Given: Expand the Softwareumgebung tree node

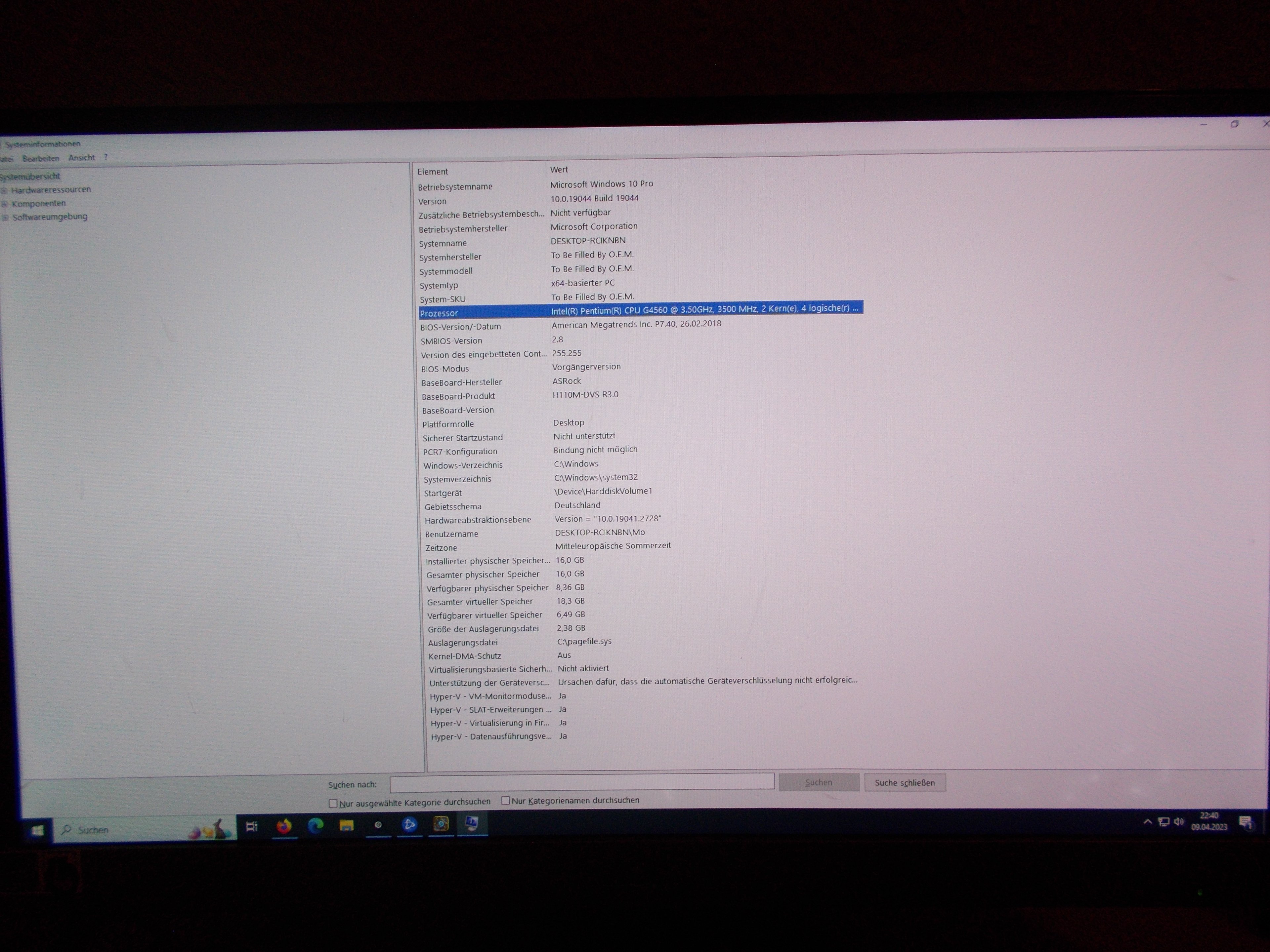Looking at the screenshot, I should coord(5,218).
